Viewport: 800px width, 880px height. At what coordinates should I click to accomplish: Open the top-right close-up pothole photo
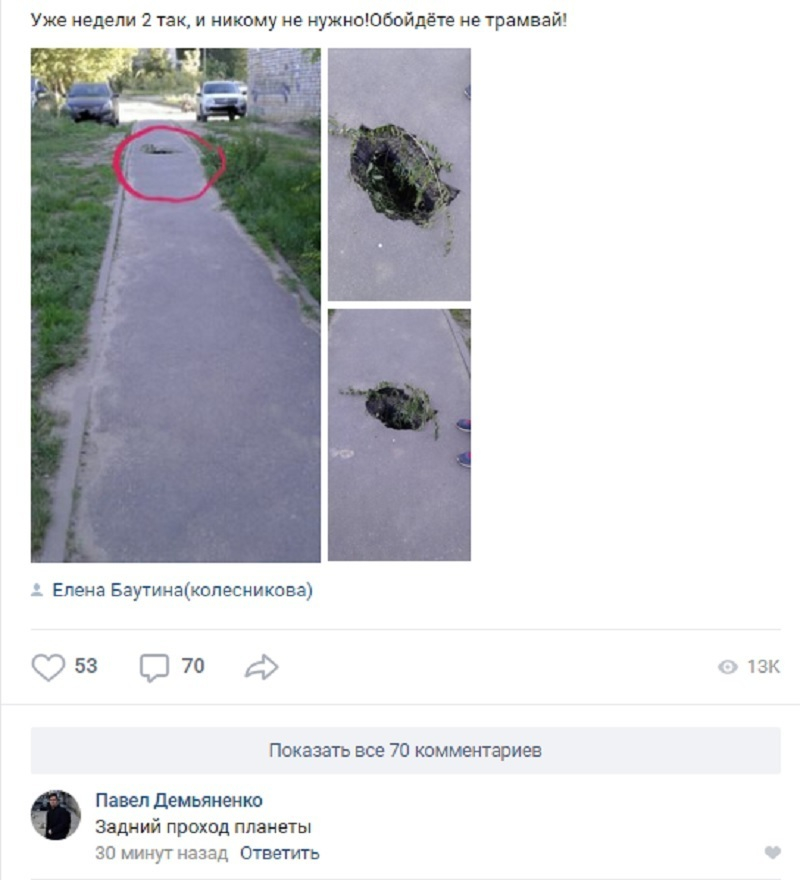click(x=399, y=174)
